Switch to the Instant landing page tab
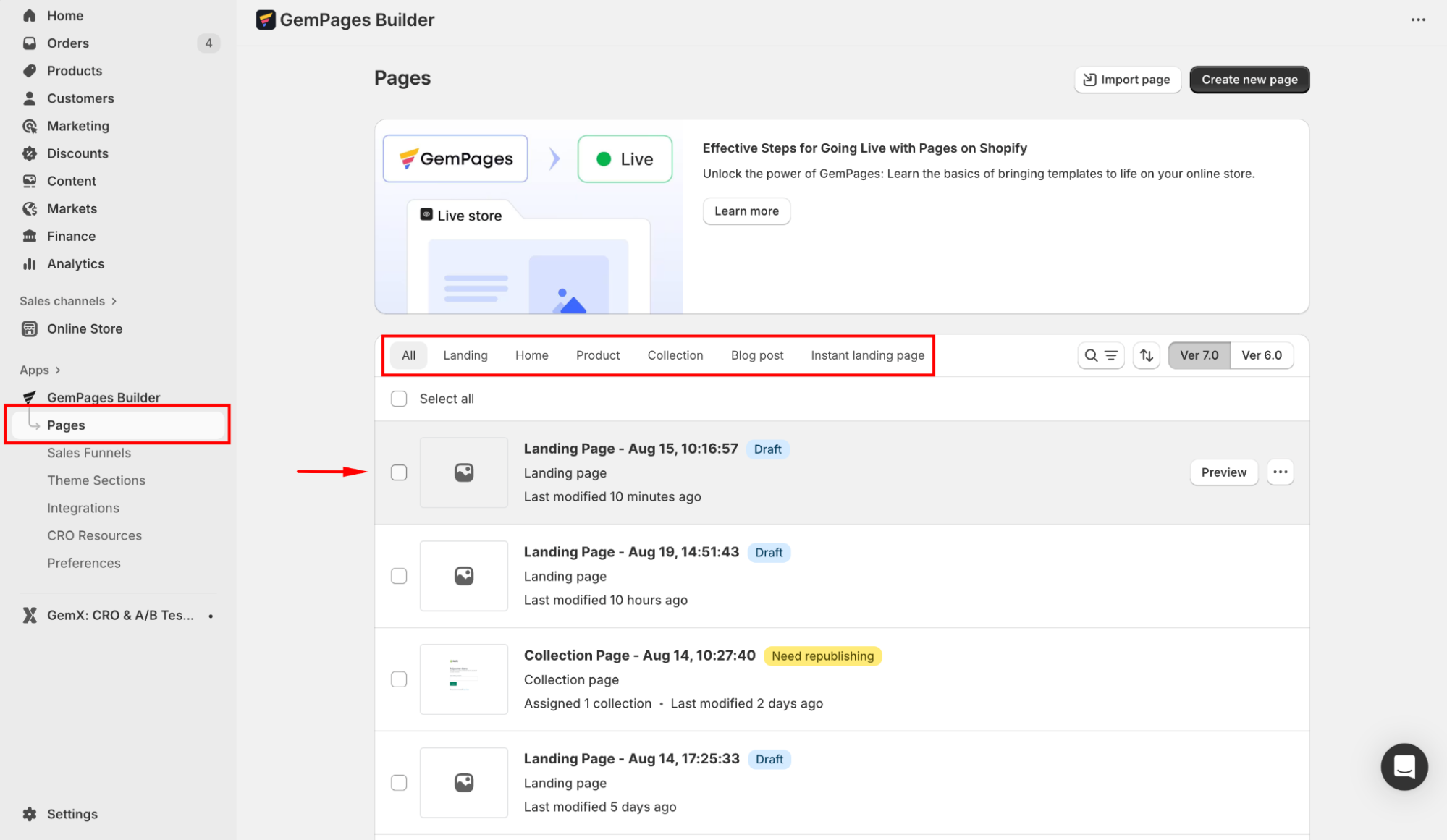This screenshot has width=1447, height=840. pyautogui.click(x=867, y=355)
